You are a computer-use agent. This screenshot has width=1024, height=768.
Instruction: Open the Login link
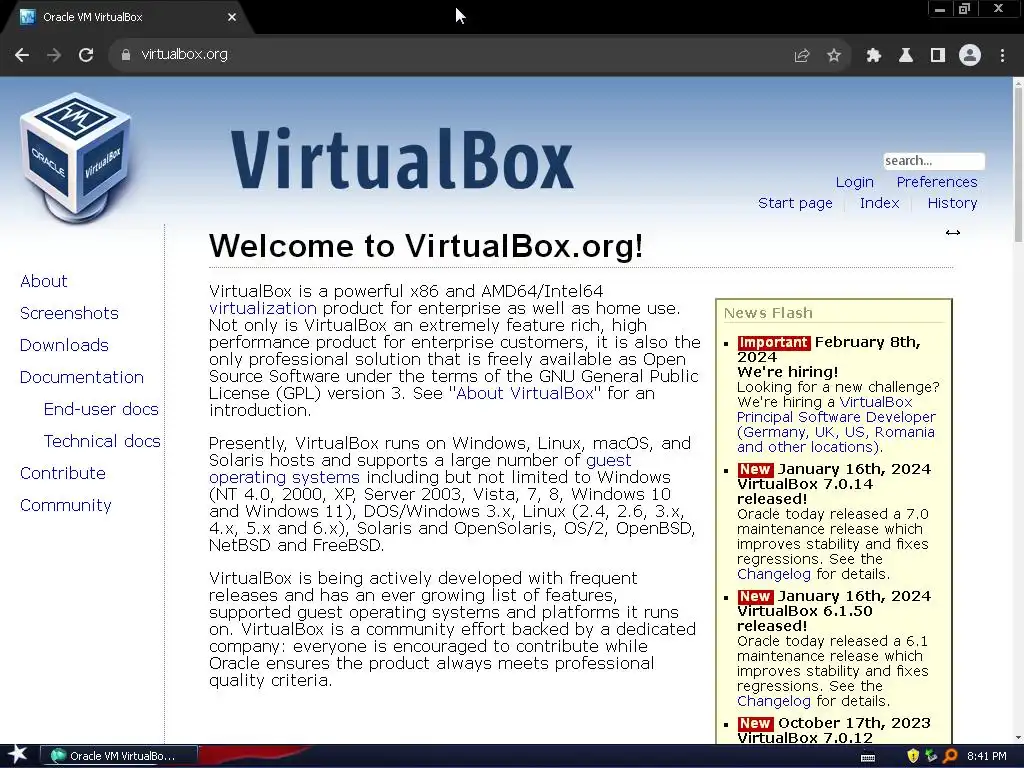[854, 182]
